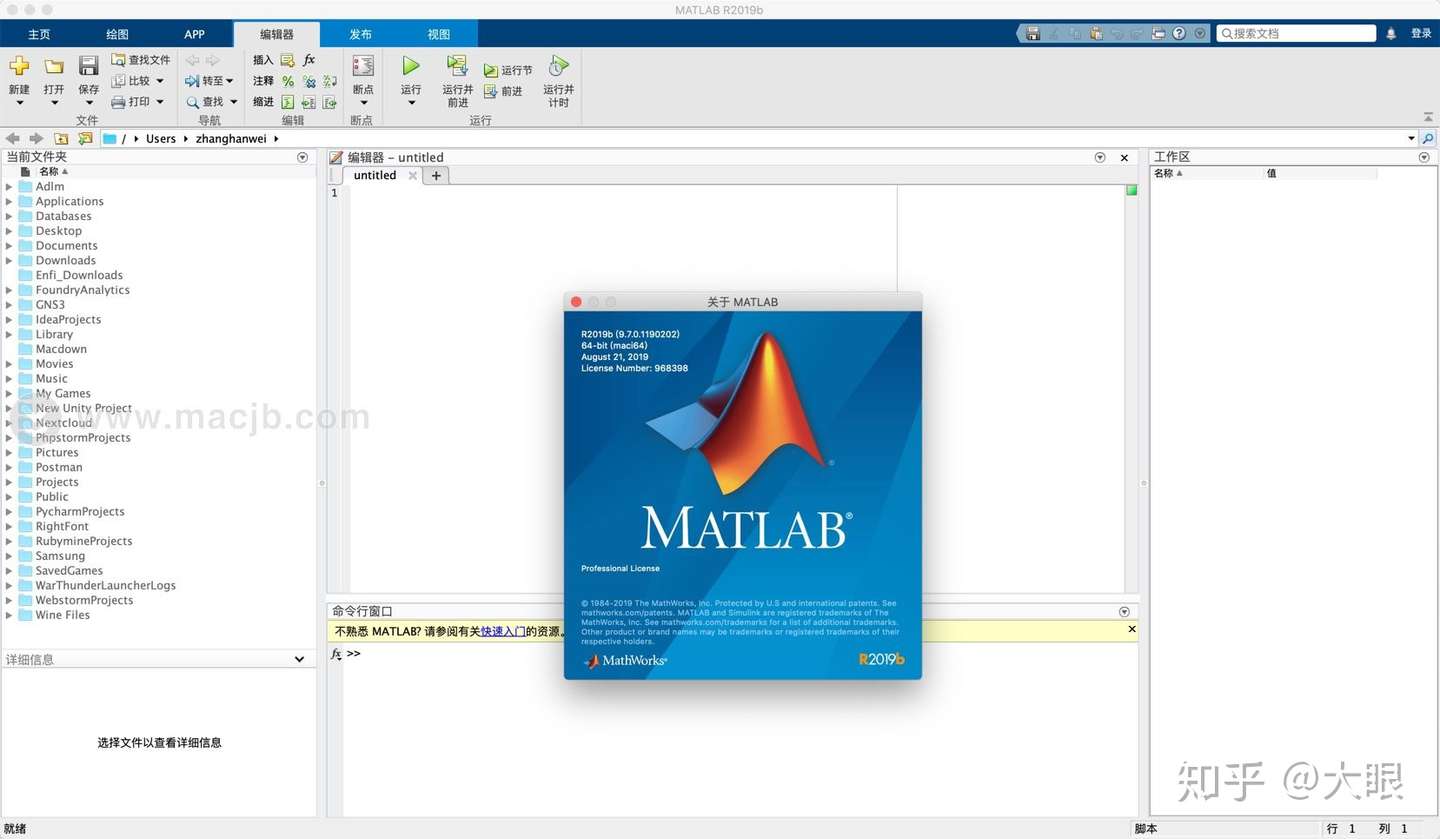Image resolution: width=1440 pixels, height=839 pixels.
Task: Switch to the Publish (发布) tab
Action: coord(360,34)
